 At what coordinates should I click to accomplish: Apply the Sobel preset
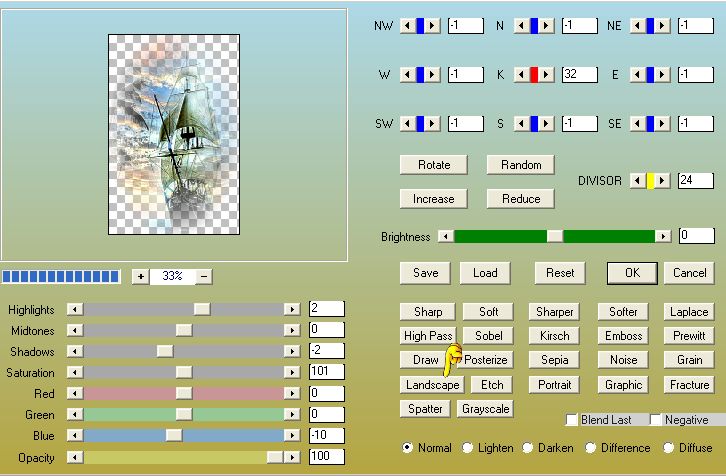pos(488,336)
